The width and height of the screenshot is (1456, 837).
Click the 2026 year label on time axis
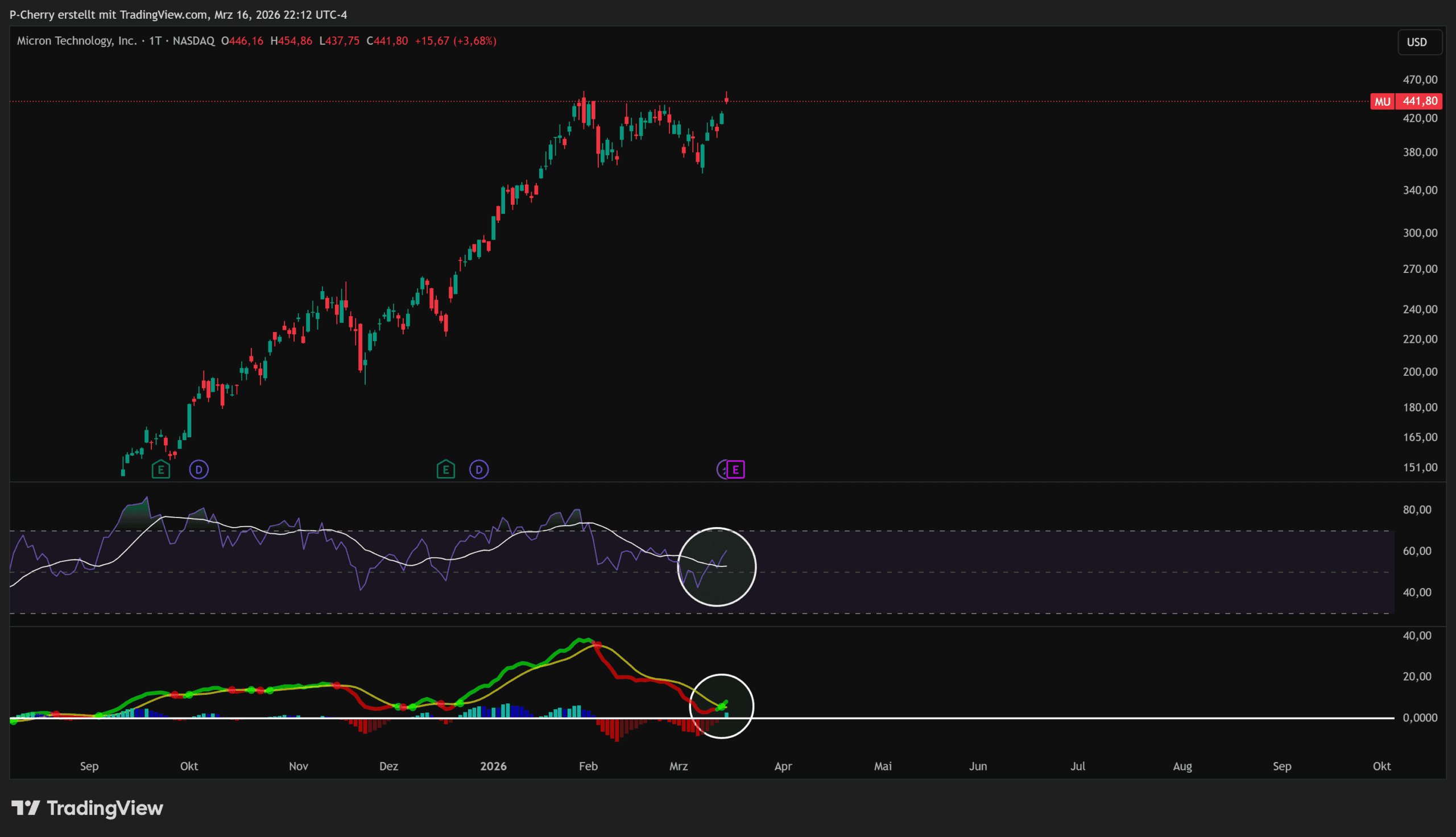tap(493, 766)
